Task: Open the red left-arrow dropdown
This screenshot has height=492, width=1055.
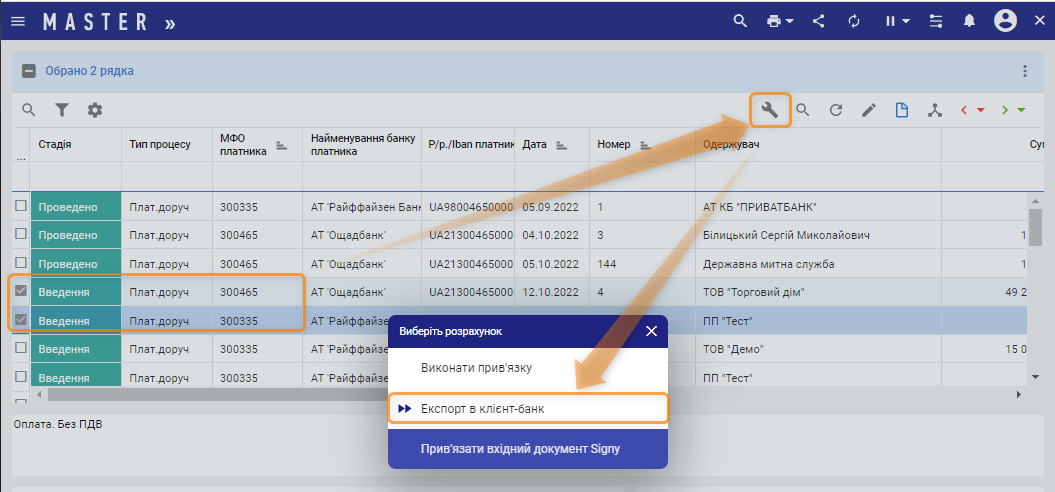Action: (x=981, y=110)
